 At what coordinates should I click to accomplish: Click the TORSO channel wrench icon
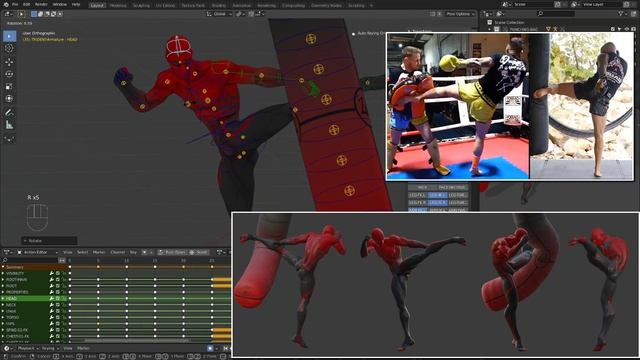52,317
